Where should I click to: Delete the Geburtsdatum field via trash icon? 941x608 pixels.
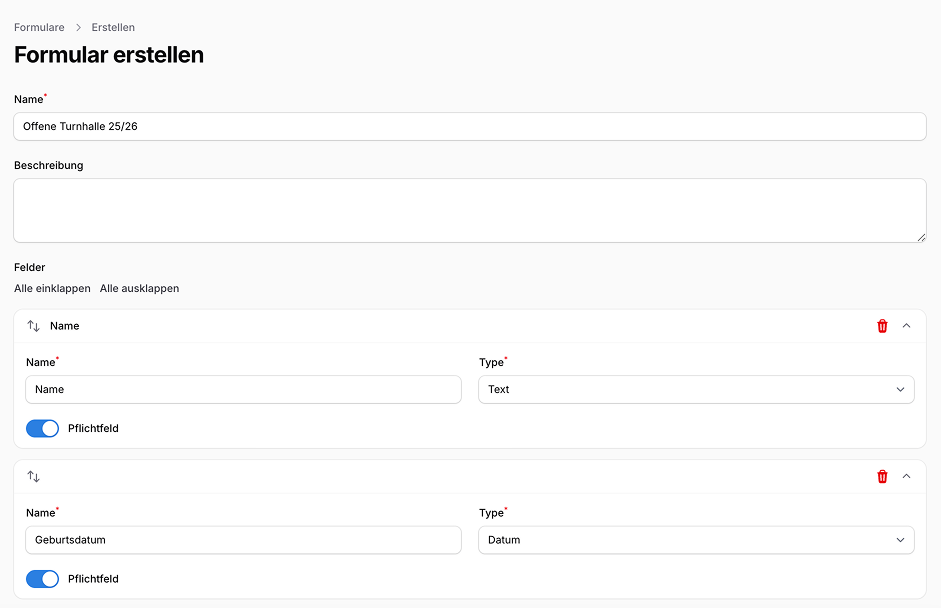click(x=882, y=476)
